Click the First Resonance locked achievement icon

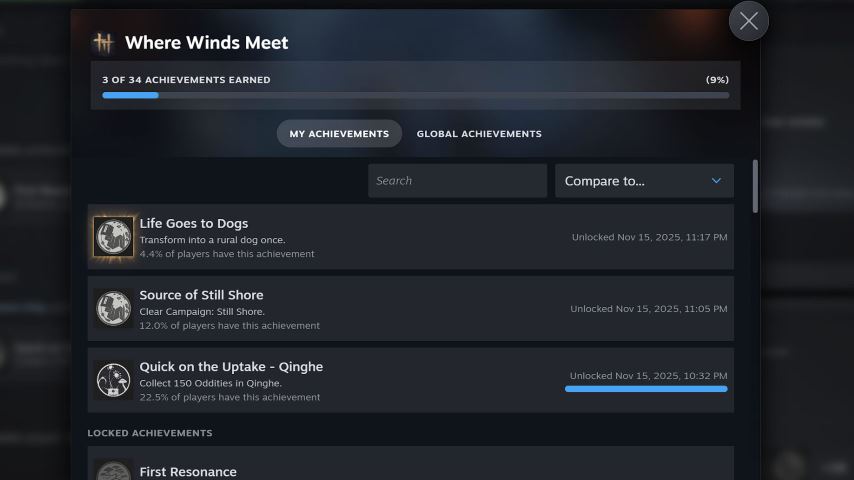pos(113,471)
